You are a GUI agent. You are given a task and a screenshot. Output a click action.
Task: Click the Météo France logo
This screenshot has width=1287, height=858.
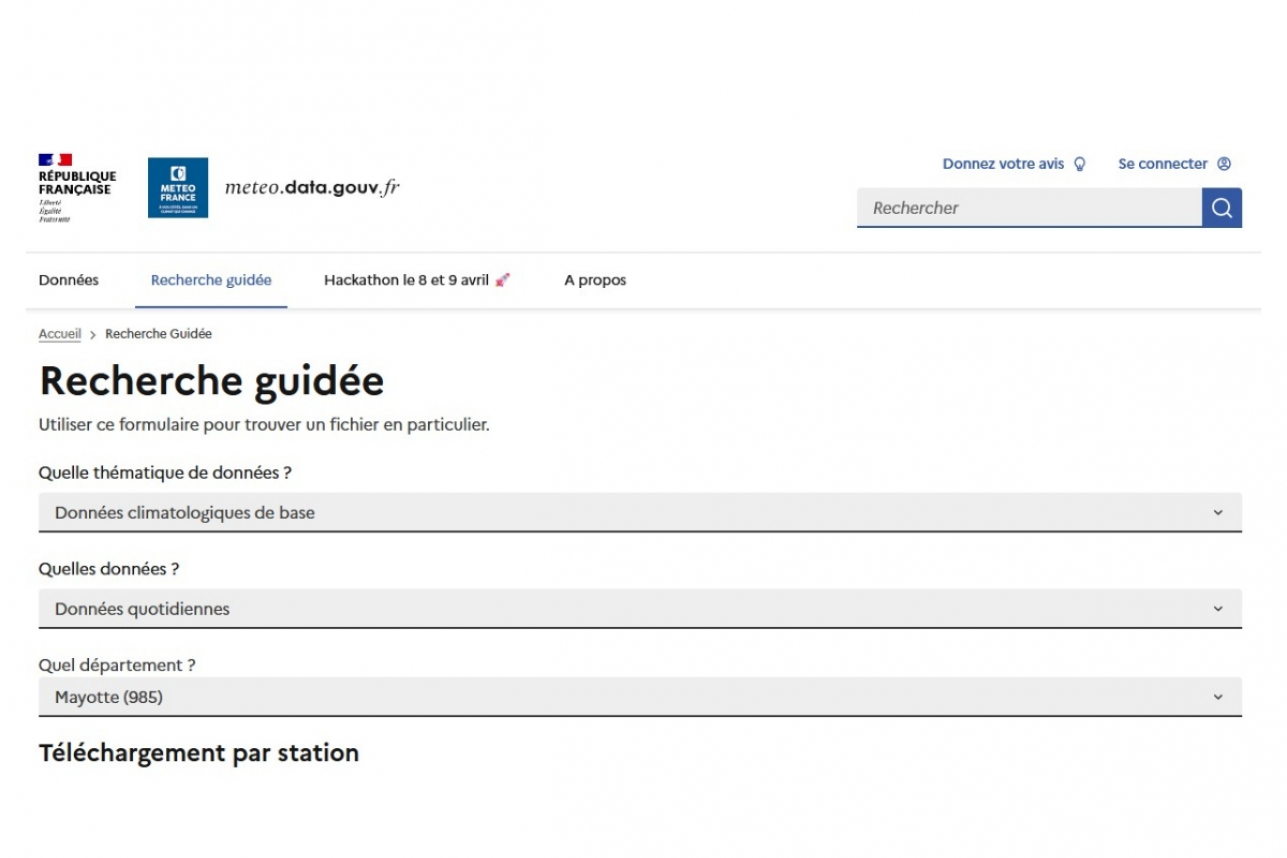[178, 188]
